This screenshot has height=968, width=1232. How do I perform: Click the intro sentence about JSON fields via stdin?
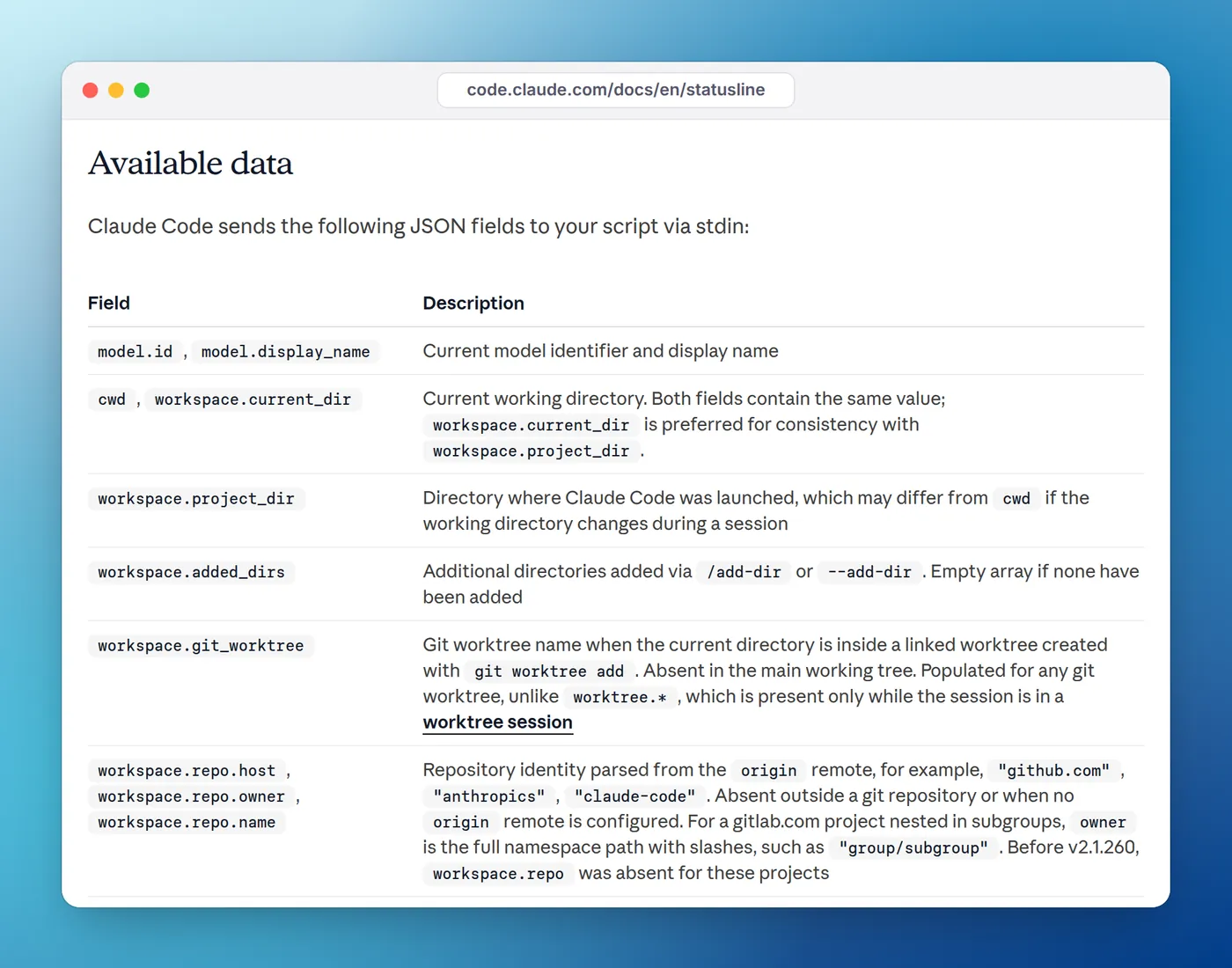point(419,227)
